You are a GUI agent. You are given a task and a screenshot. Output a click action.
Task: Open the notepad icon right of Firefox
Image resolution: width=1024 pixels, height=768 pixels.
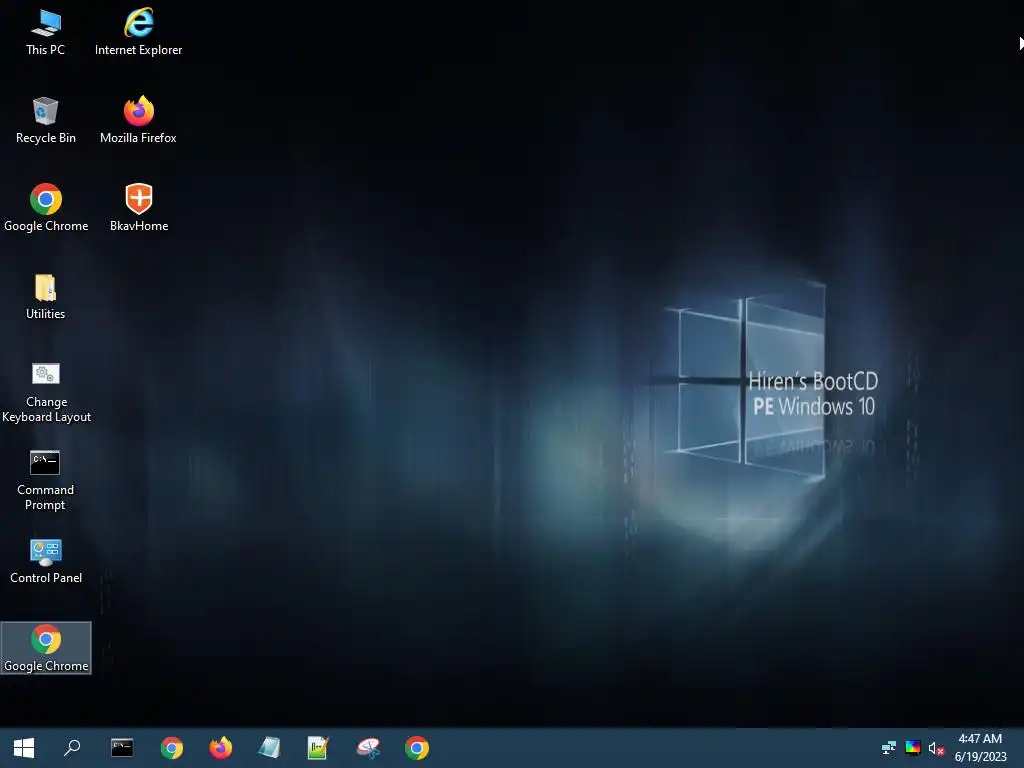(x=269, y=748)
